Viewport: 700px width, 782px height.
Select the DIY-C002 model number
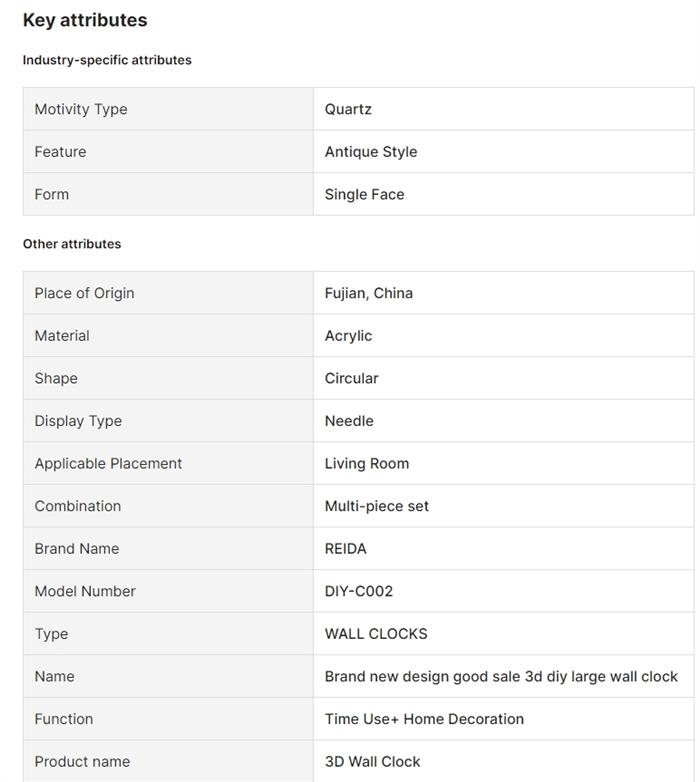coord(358,591)
